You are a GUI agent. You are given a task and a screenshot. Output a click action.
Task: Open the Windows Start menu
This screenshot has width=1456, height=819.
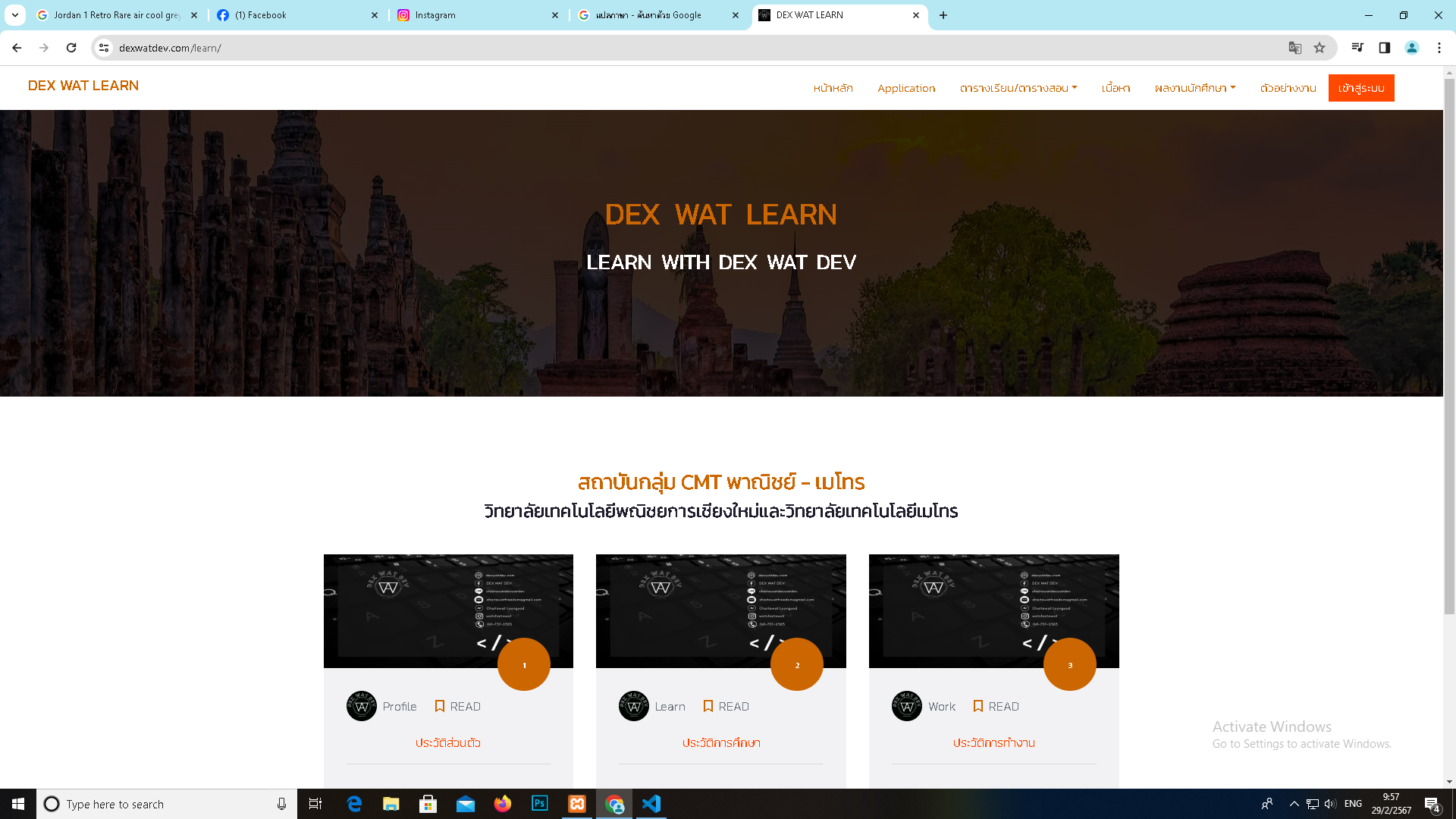pyautogui.click(x=18, y=804)
